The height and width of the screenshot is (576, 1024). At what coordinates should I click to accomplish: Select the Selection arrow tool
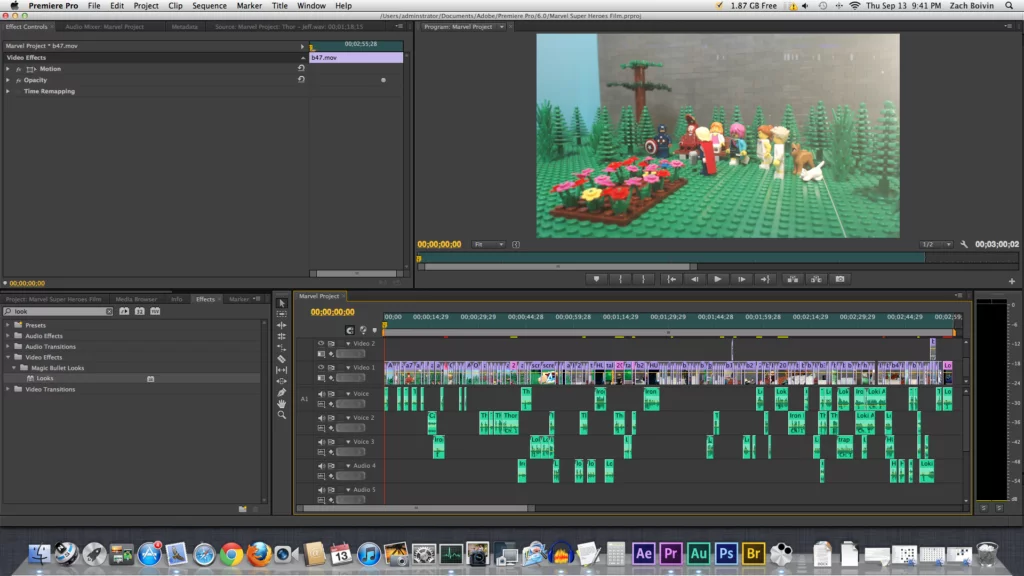pyautogui.click(x=281, y=303)
